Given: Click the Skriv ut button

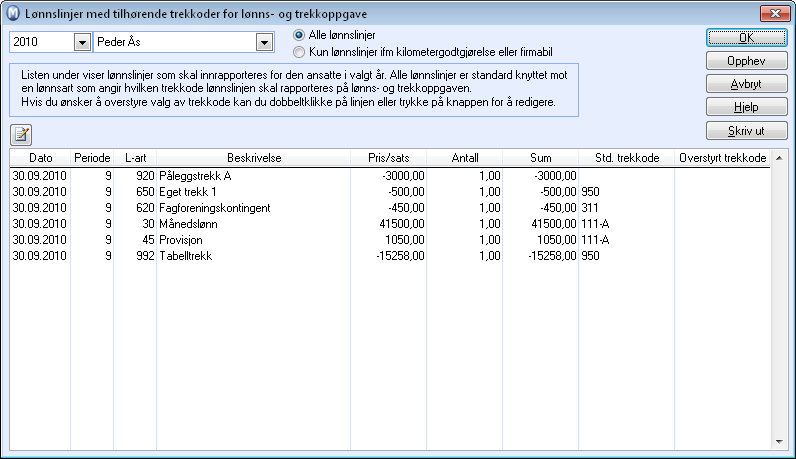Looking at the screenshot, I should [x=746, y=130].
